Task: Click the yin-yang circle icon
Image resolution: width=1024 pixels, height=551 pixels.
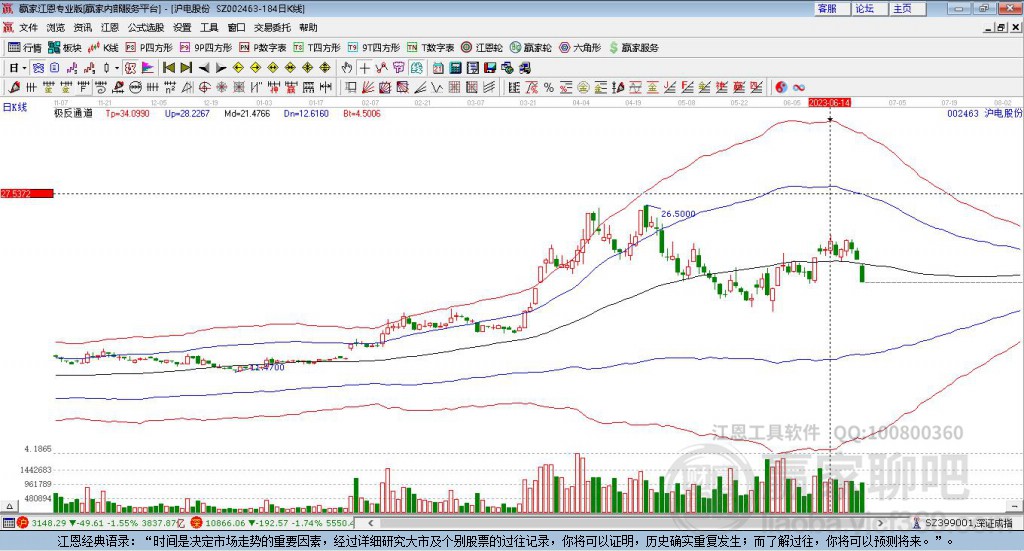Action: coord(781,87)
